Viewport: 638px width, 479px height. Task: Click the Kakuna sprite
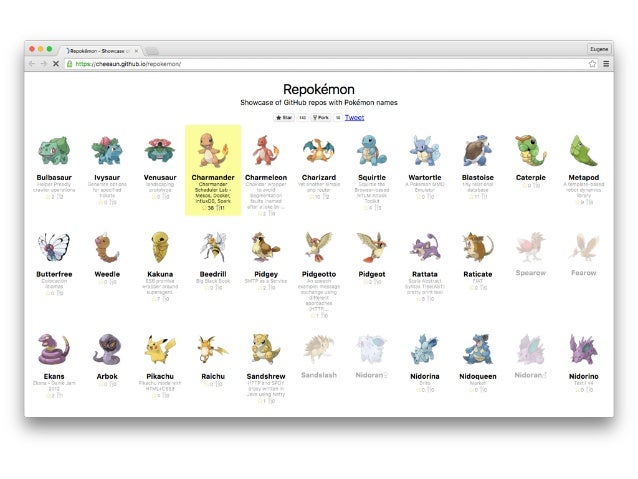160,247
